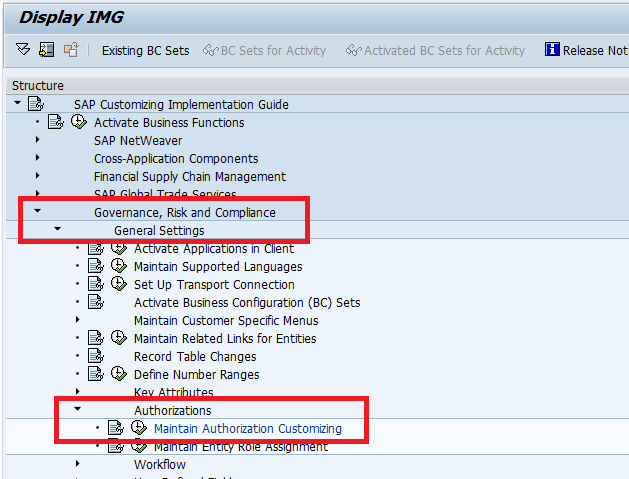The image size is (629, 479).
Task: Click Maintain Authorization Customizing link
Action: 248,428
